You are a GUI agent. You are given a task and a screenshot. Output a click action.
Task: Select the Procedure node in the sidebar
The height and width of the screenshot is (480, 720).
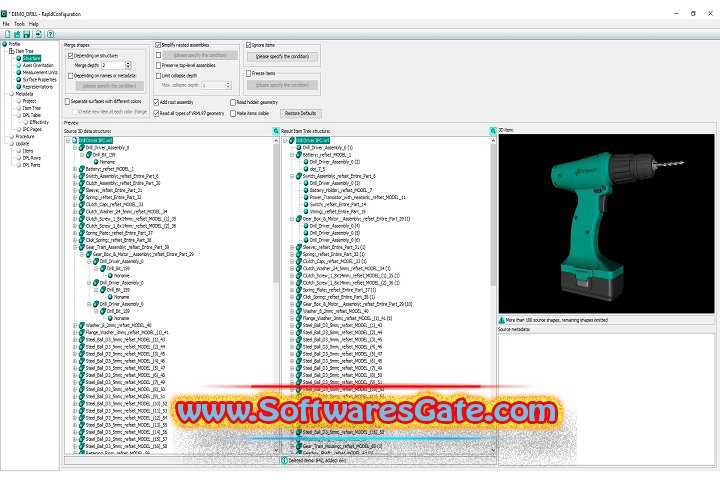tap(25, 136)
